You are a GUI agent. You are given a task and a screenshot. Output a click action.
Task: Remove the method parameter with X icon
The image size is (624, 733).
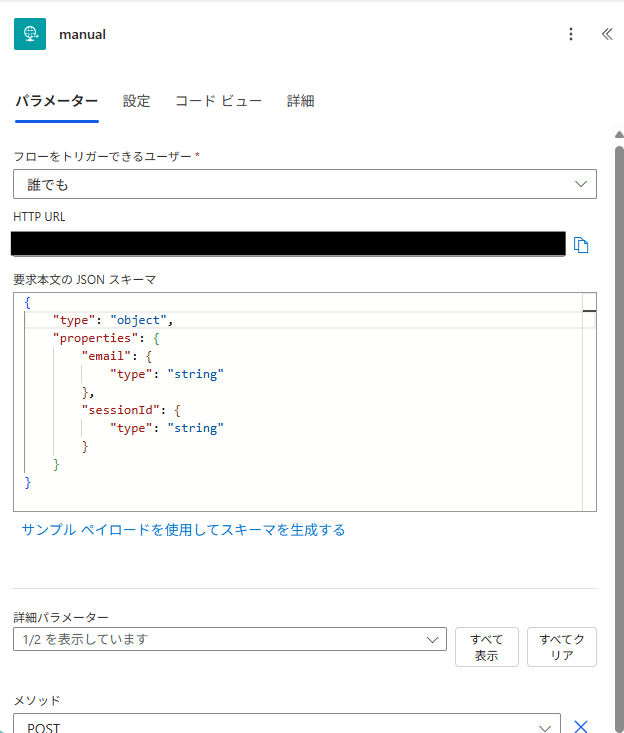[x=581, y=726]
